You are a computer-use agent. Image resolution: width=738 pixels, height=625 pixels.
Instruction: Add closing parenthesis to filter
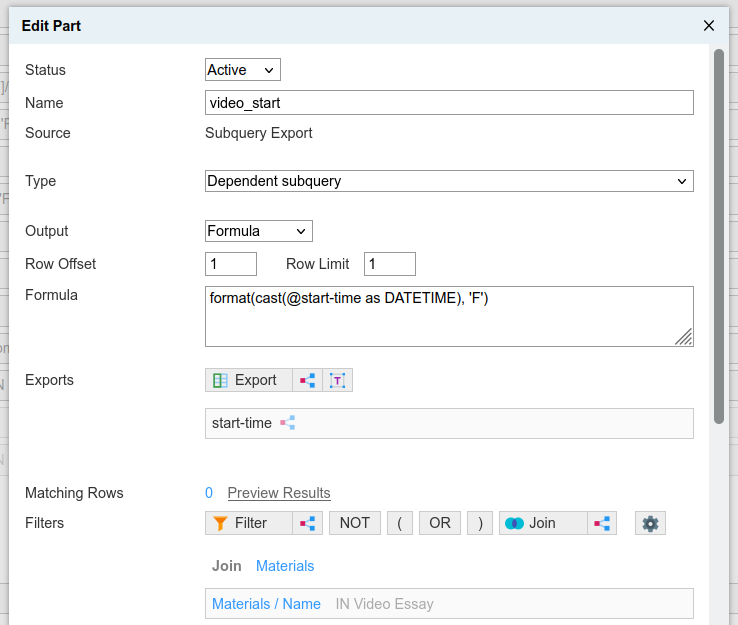pos(480,523)
